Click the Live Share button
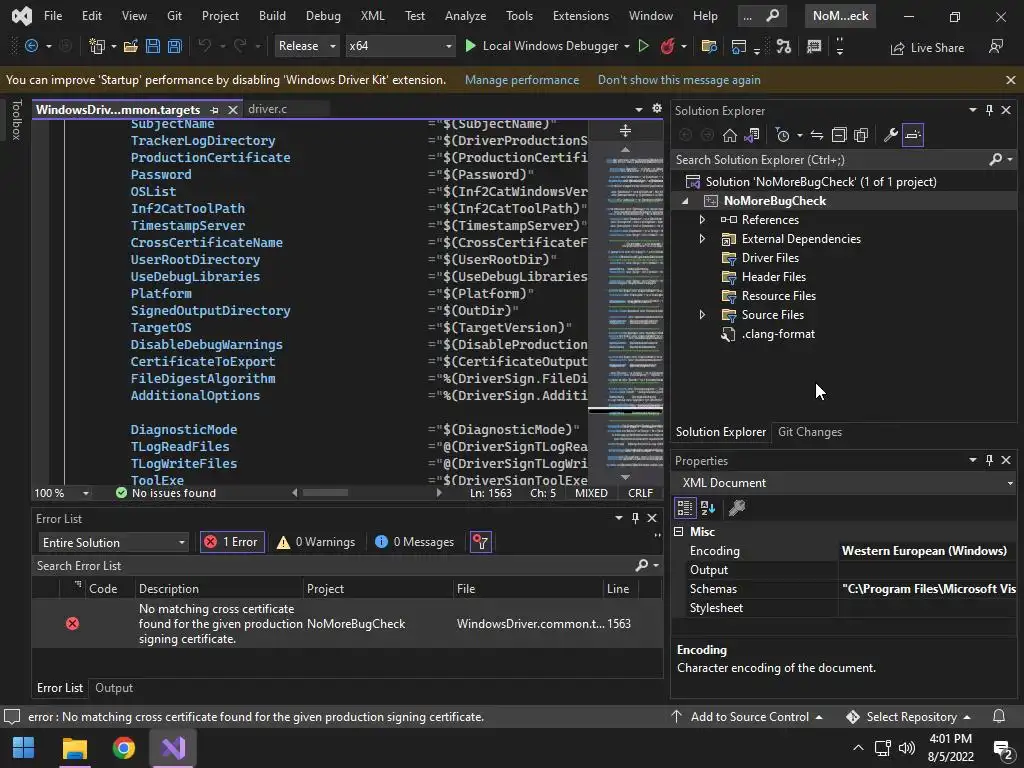 point(927,48)
